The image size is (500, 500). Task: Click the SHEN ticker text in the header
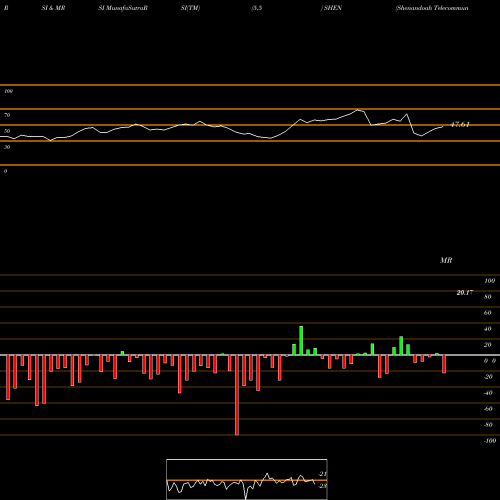point(333,8)
